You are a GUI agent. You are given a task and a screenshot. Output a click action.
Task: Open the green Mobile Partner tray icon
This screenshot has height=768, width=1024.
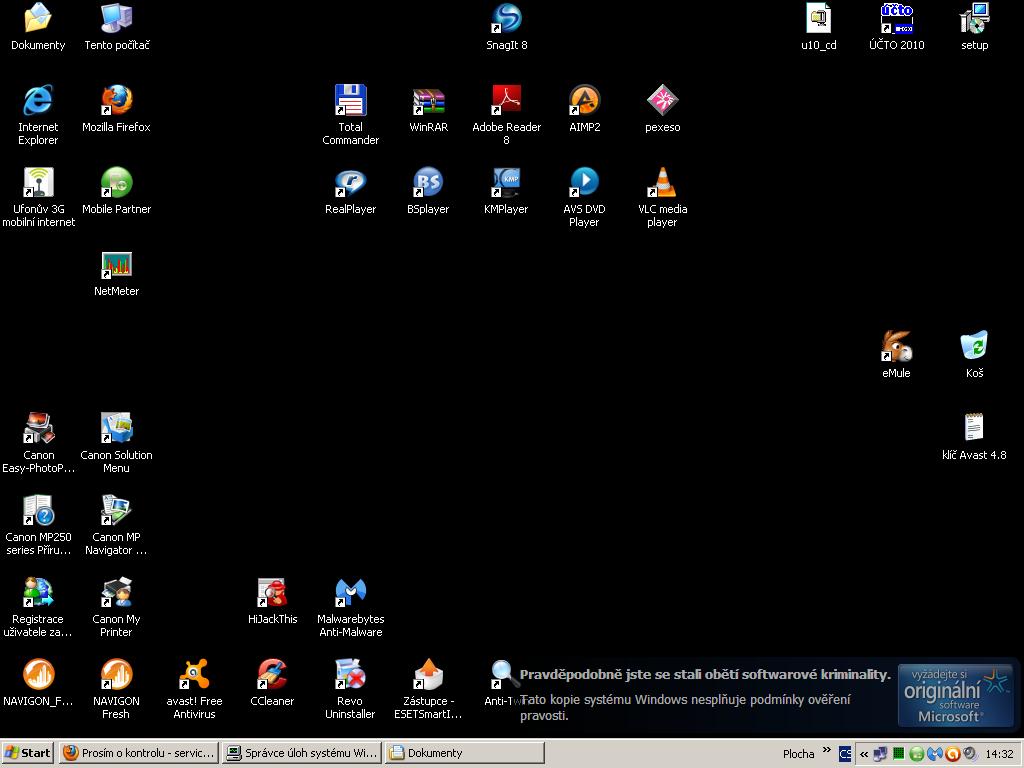pos(916,754)
